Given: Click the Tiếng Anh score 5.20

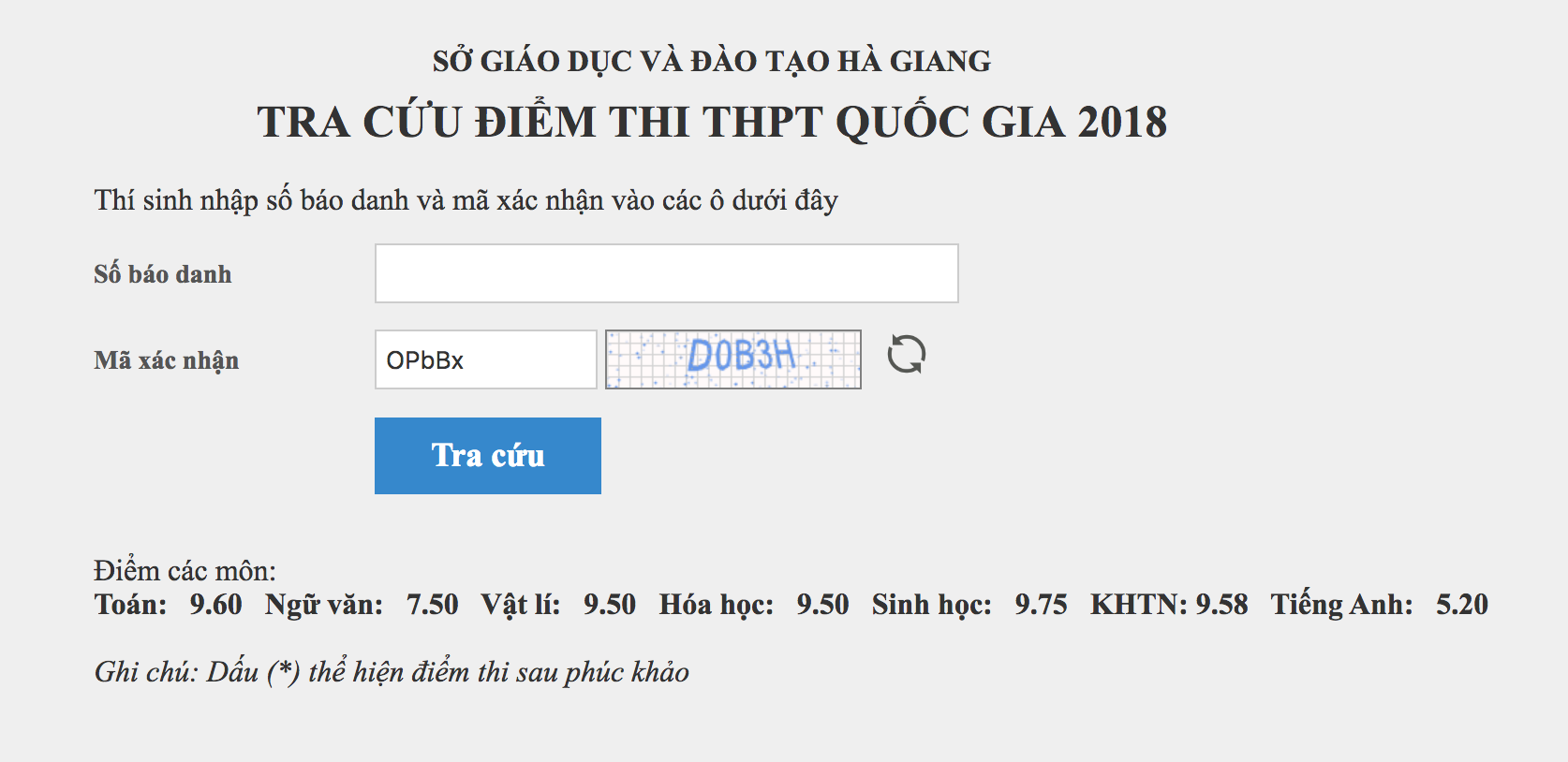Looking at the screenshot, I should click(1462, 605).
